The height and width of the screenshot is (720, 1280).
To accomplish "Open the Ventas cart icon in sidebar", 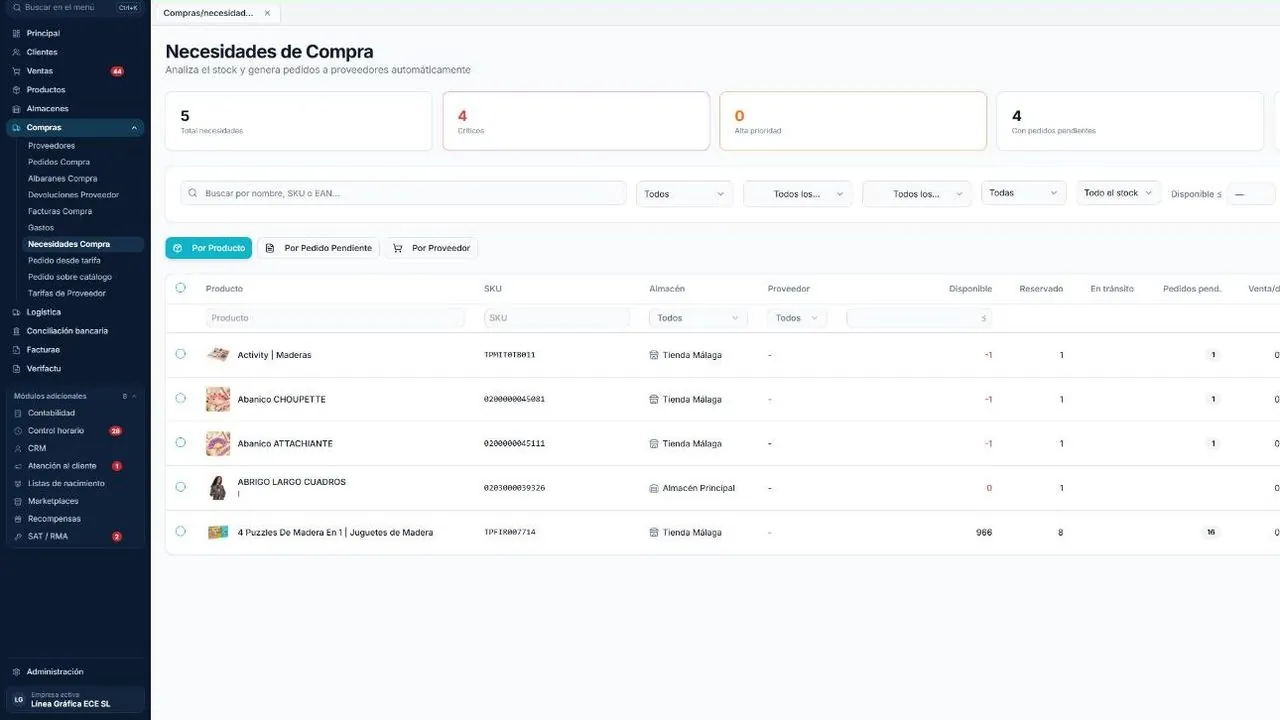I will [16, 71].
